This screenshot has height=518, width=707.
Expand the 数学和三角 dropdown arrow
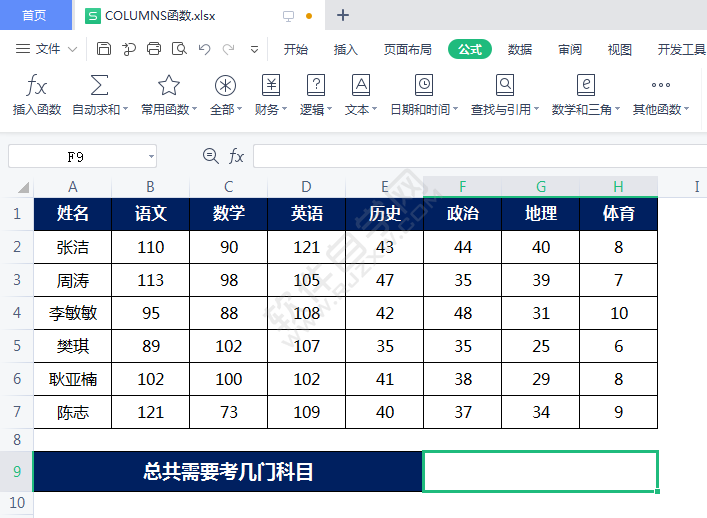click(617, 109)
